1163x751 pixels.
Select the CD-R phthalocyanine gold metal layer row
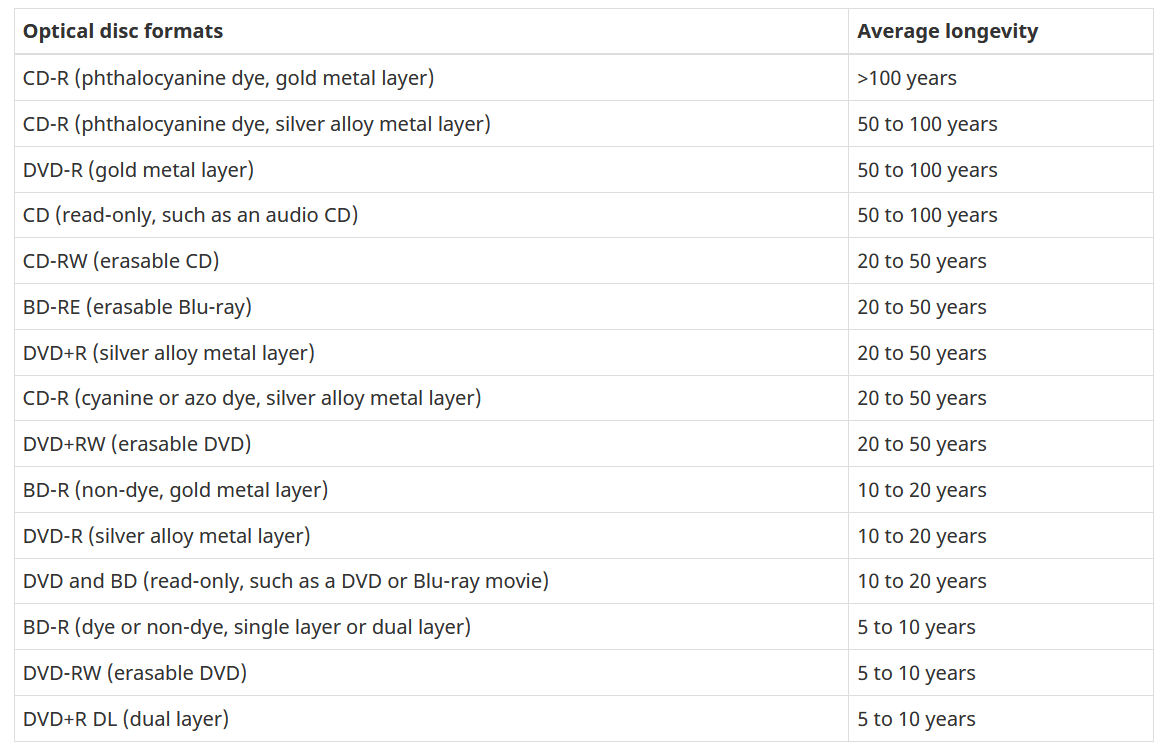click(x=228, y=78)
